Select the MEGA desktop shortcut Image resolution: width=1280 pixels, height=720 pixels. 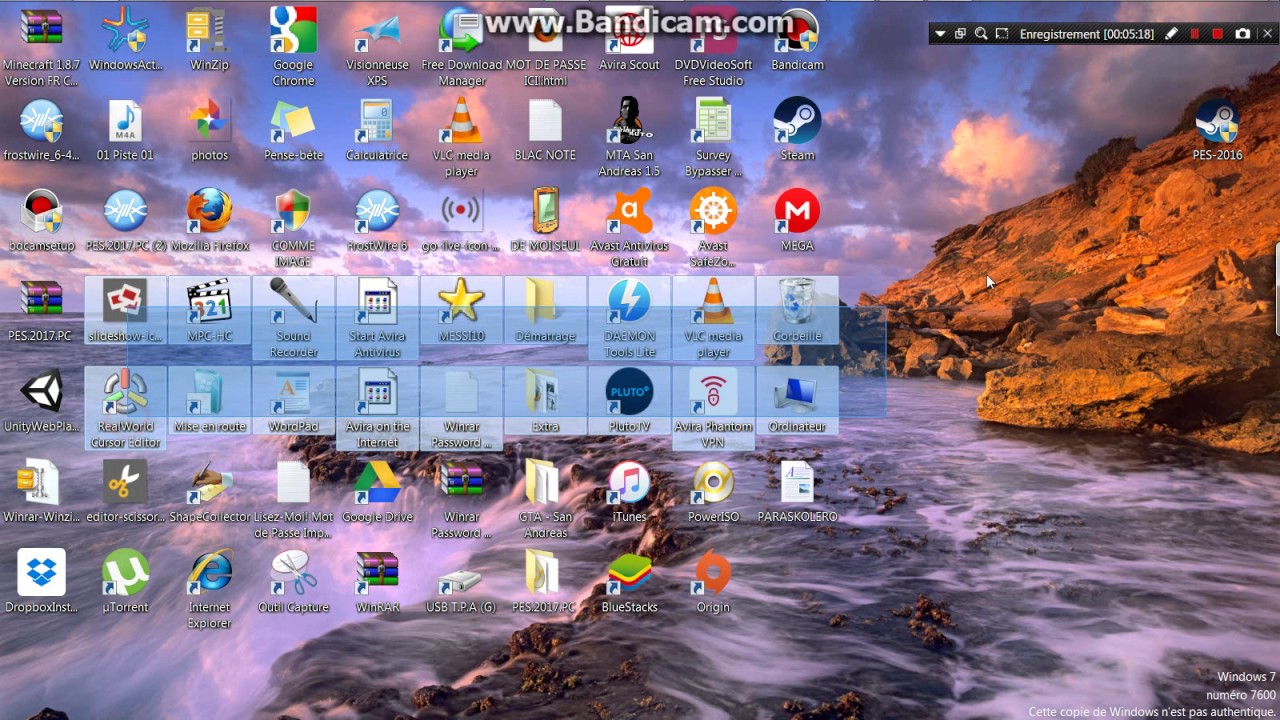point(797,211)
